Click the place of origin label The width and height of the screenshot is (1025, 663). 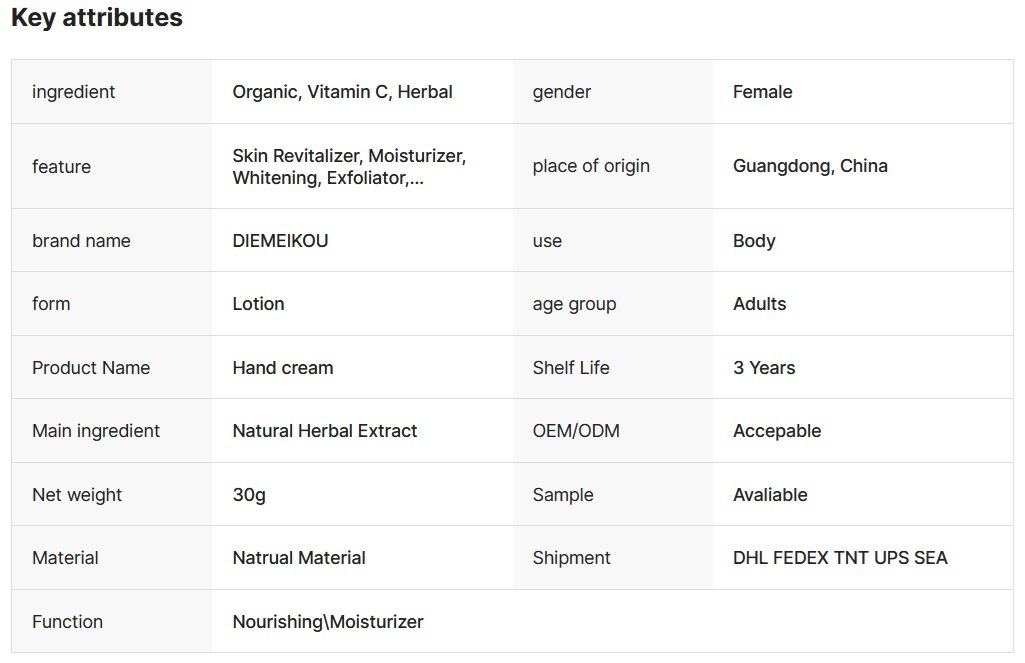click(x=591, y=166)
